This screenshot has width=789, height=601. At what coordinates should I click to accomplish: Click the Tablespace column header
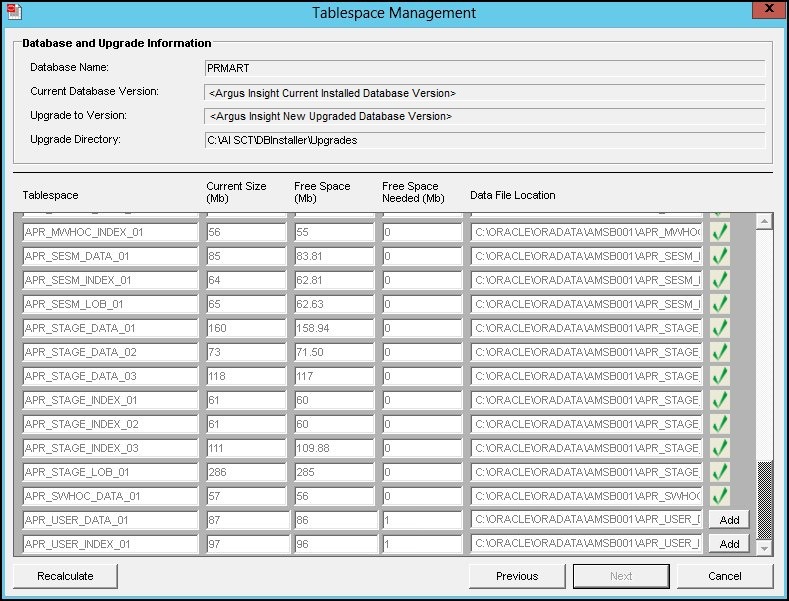point(50,195)
